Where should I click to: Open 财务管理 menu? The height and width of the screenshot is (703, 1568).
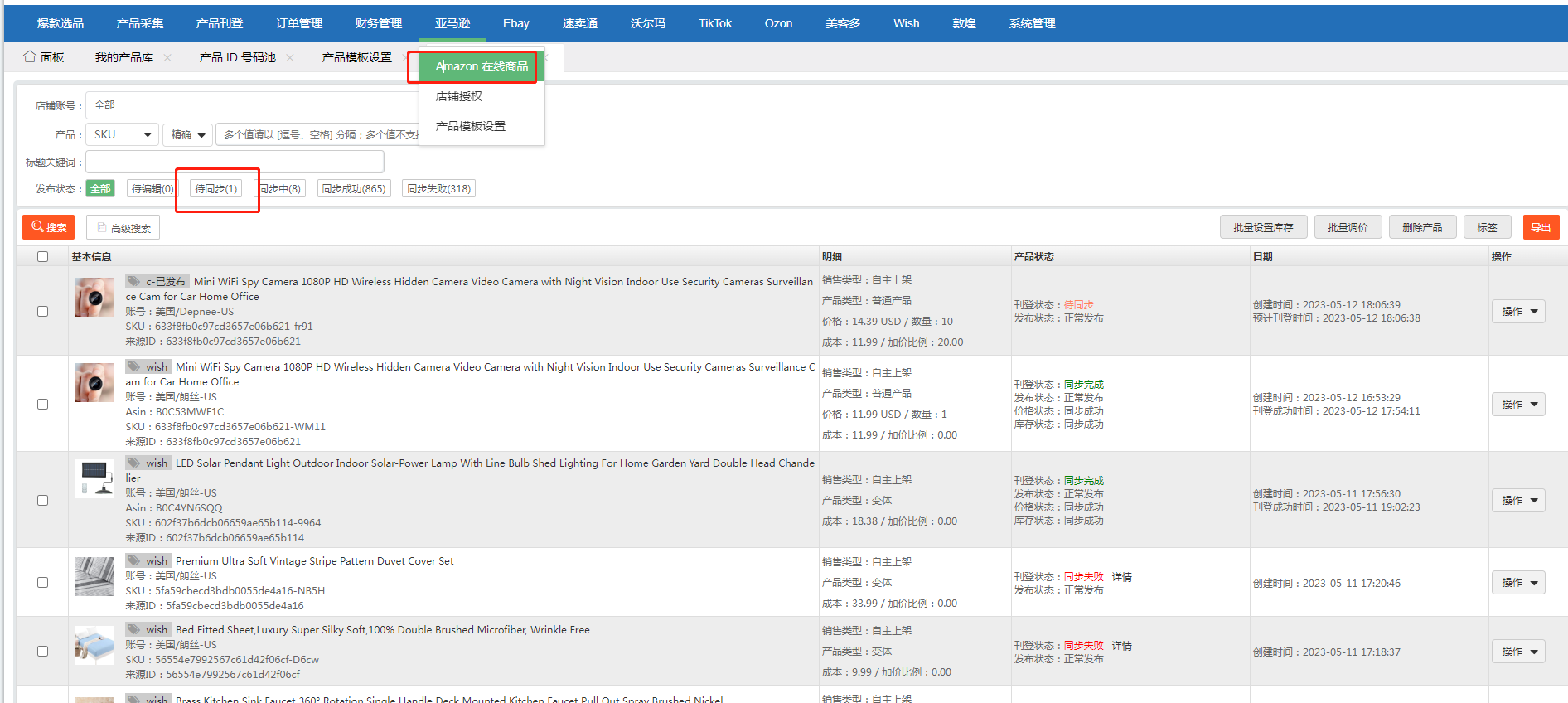(379, 23)
